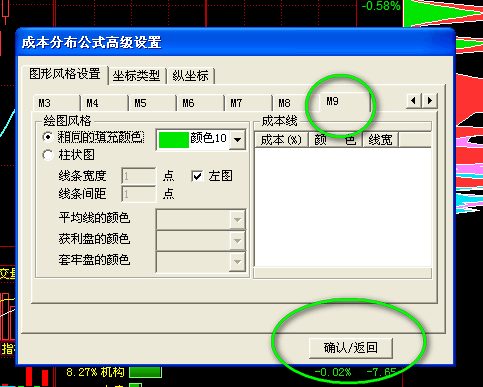Viewport: 483px width, 387px height.
Task: Click the 确认/返回 button
Action: tap(351, 348)
